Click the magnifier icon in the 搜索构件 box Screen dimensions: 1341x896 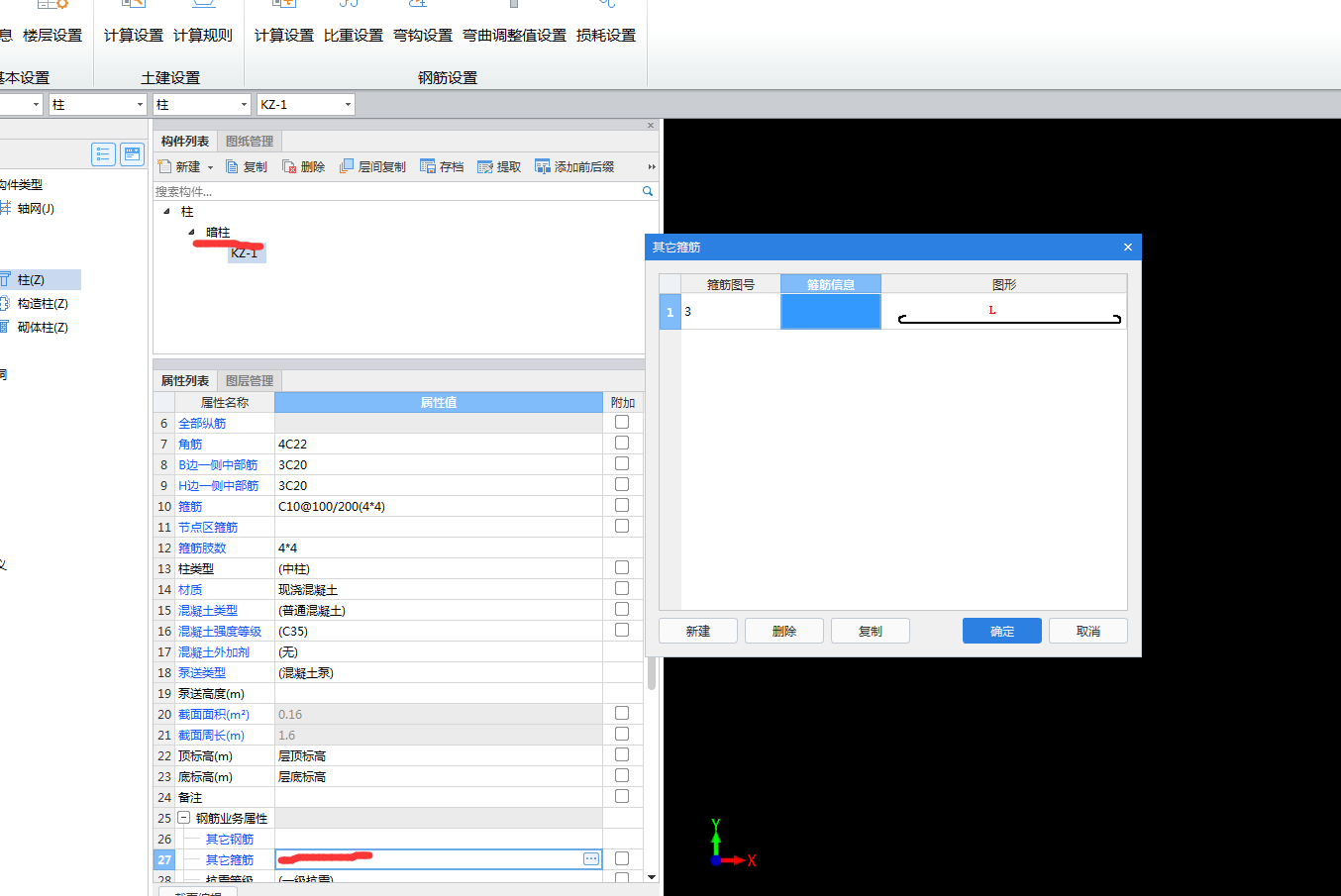coord(648,191)
